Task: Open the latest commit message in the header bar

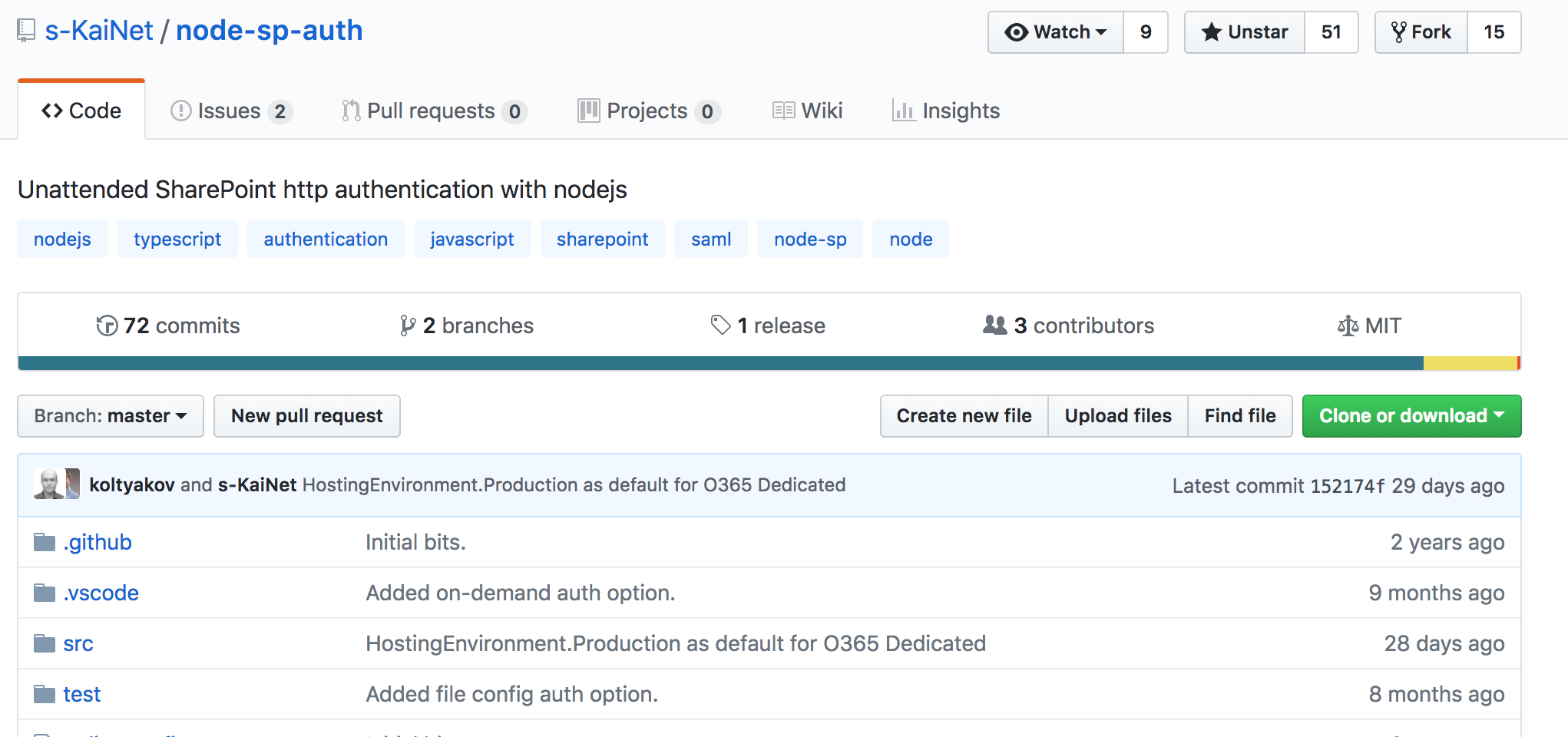Action: point(574,485)
